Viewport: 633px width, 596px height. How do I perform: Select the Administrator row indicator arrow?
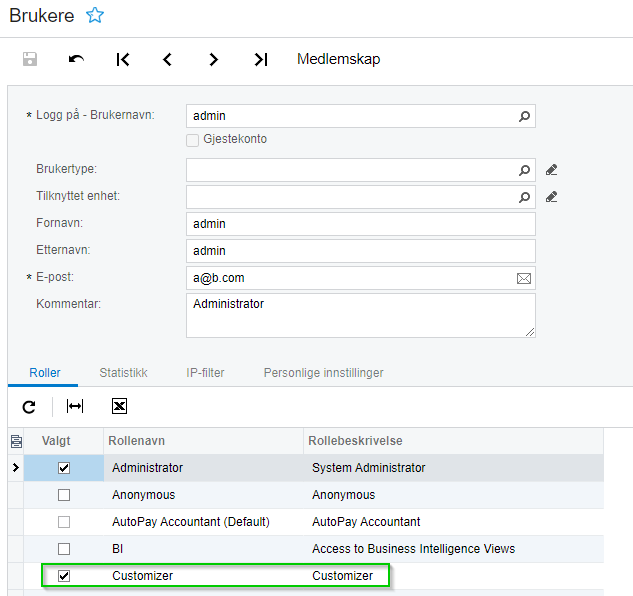[x=16, y=468]
